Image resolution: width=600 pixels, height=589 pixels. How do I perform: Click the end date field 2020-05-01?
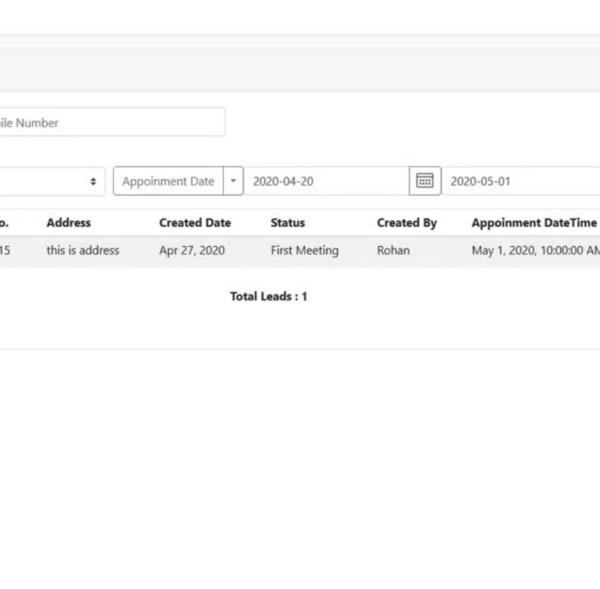pyautogui.click(x=520, y=181)
